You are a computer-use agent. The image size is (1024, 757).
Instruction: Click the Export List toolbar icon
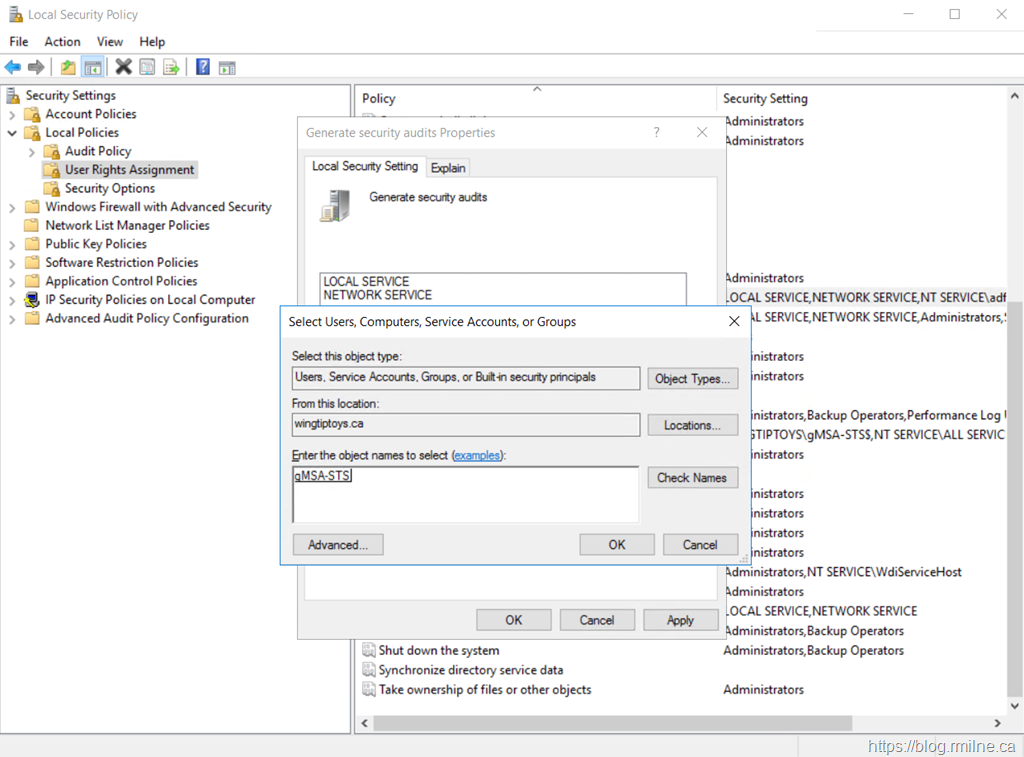tap(171, 67)
